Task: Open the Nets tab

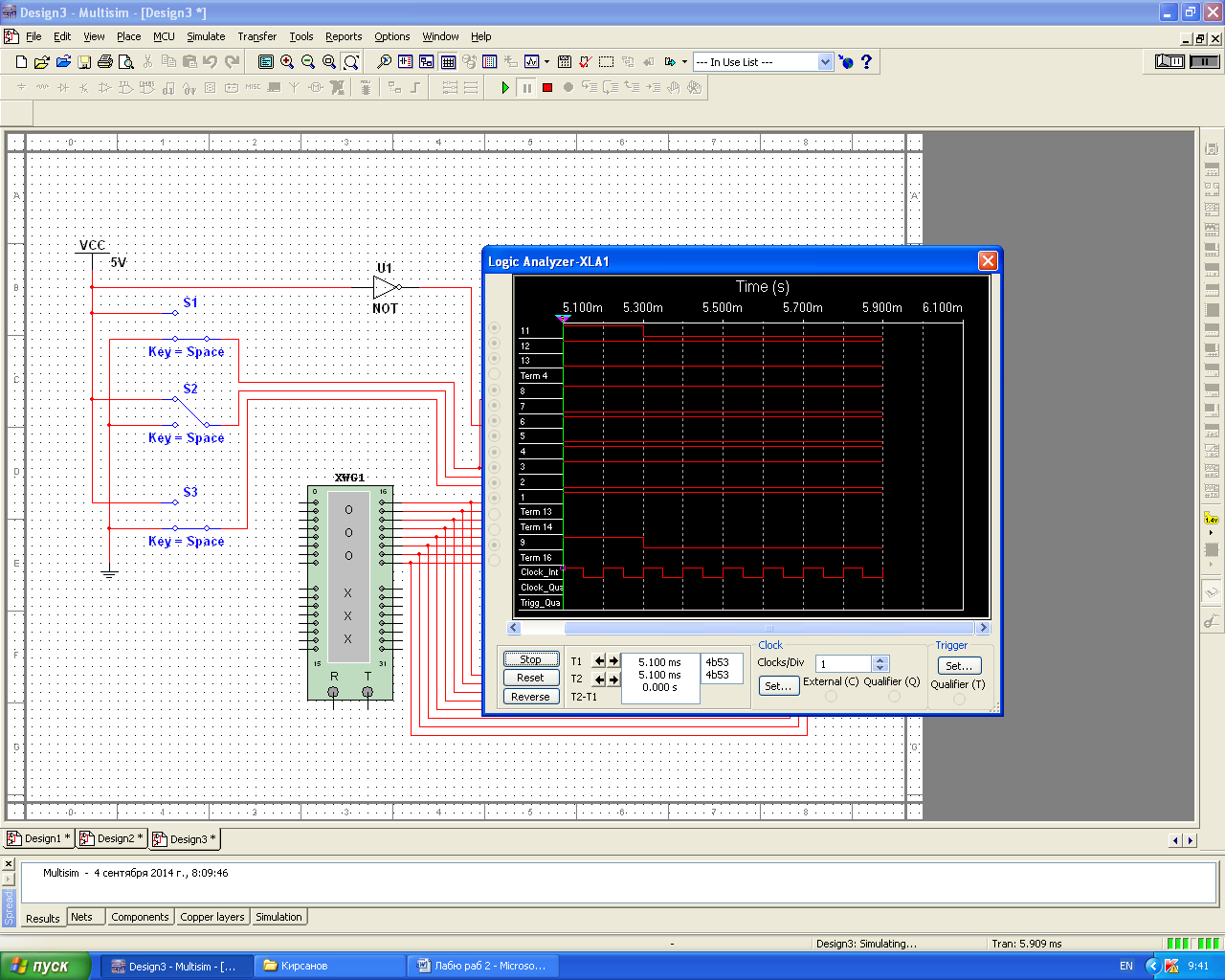Action: click(x=82, y=917)
